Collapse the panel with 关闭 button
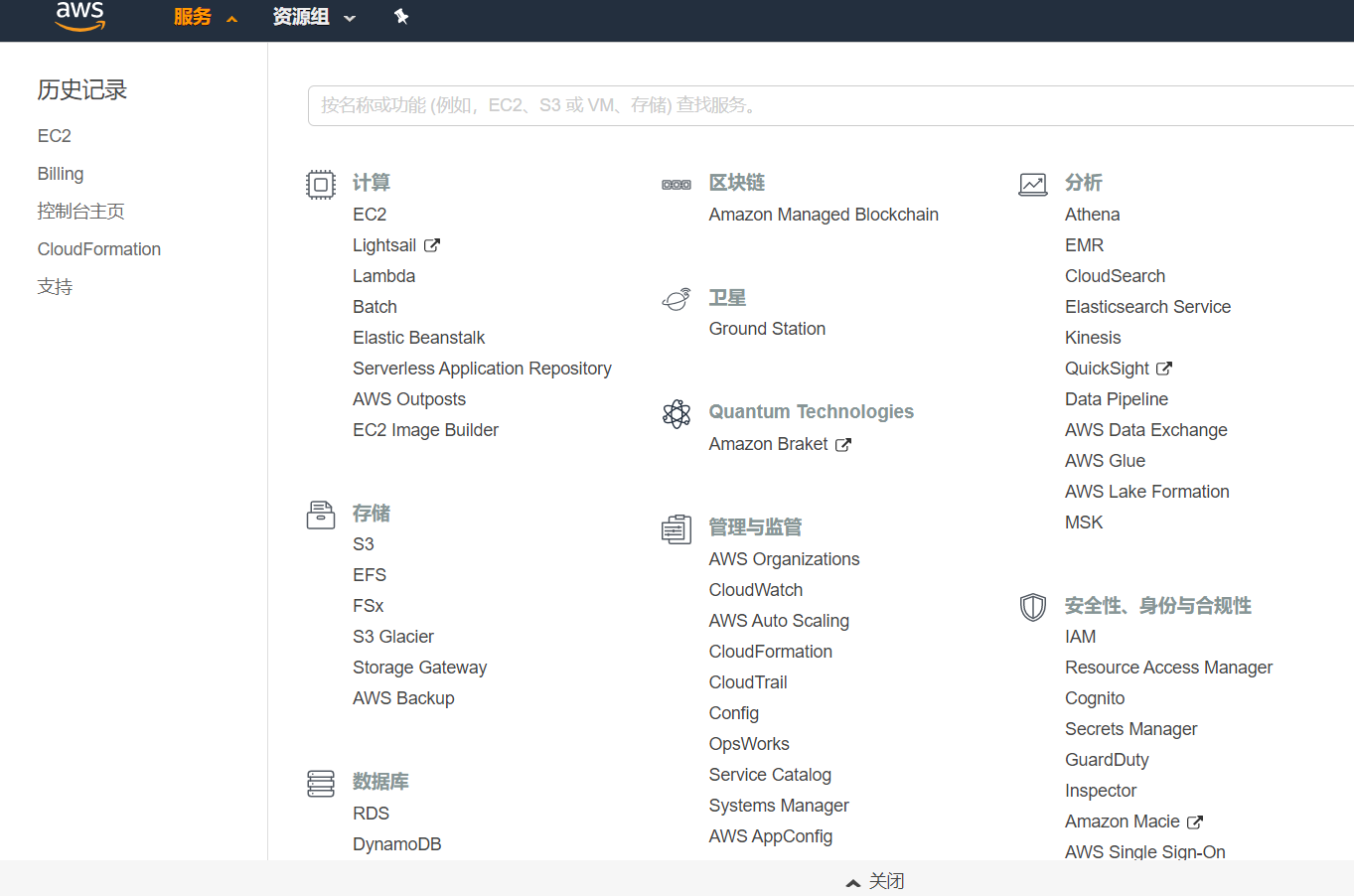 pos(875,881)
